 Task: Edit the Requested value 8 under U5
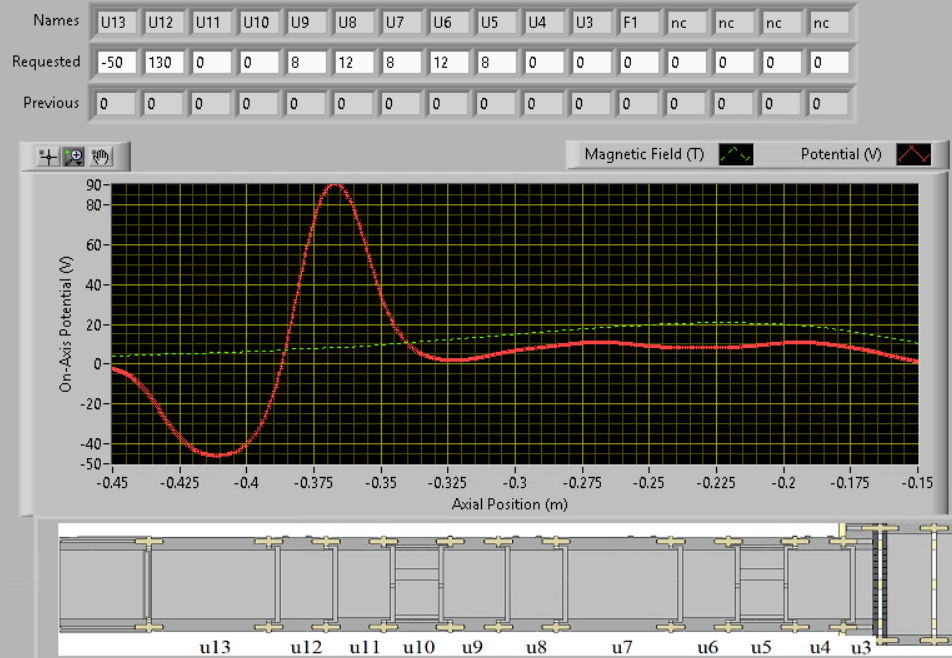point(496,62)
